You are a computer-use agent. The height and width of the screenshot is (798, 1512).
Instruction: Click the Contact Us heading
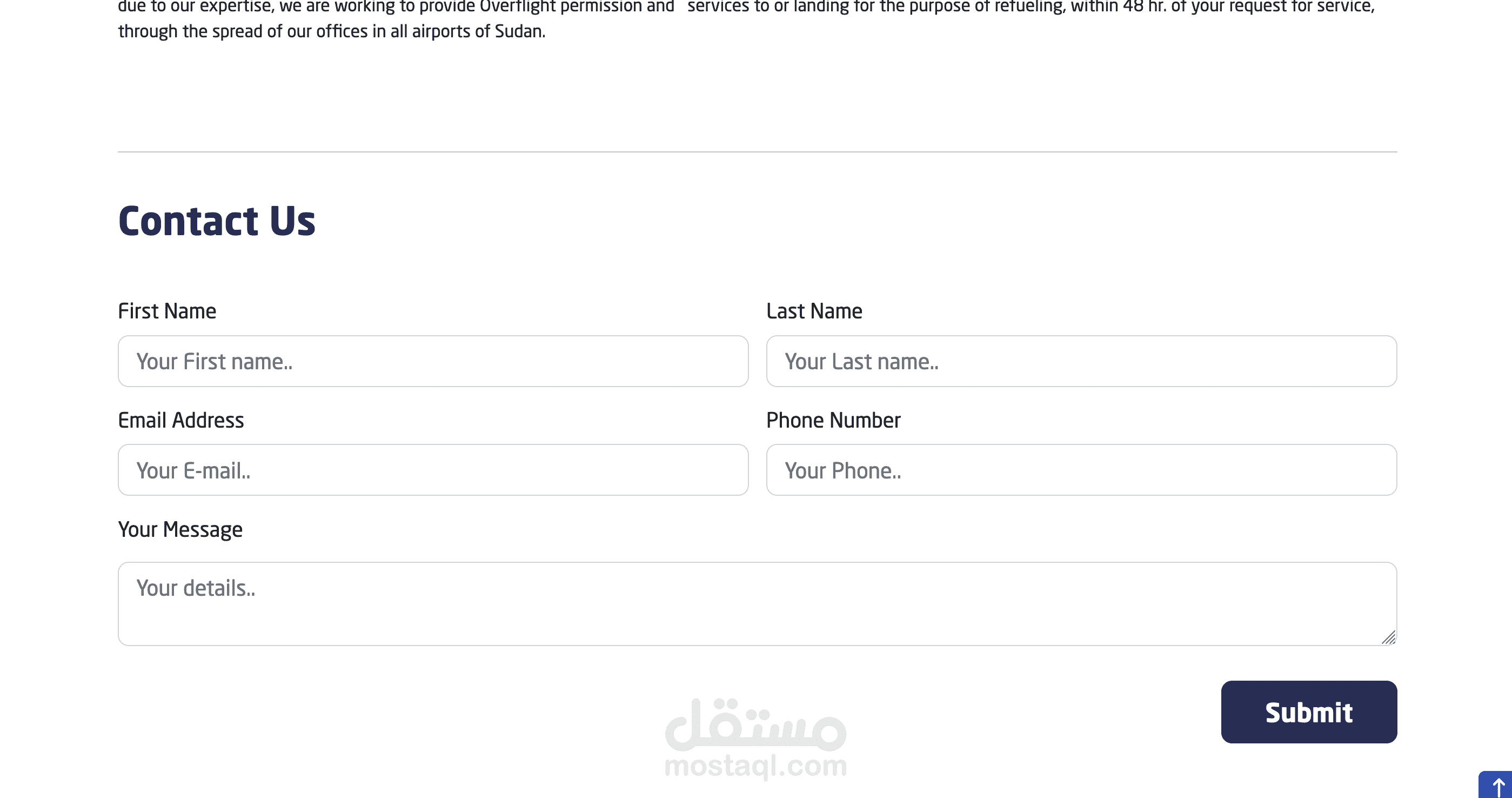click(217, 221)
